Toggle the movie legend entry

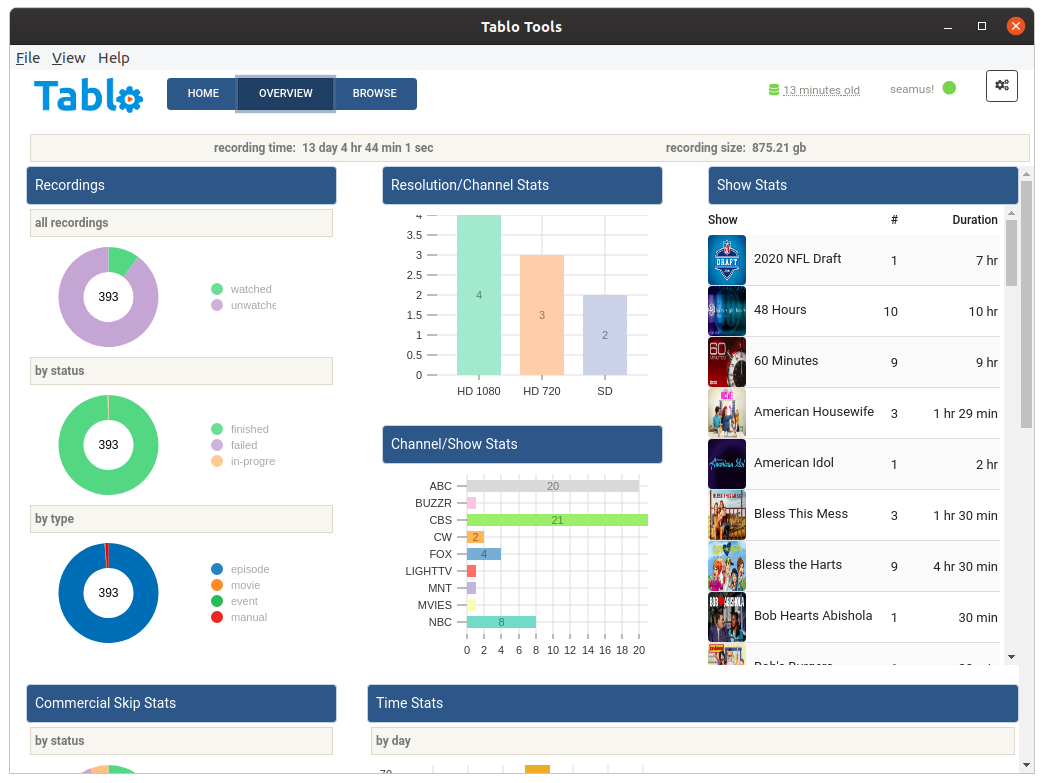(236, 585)
